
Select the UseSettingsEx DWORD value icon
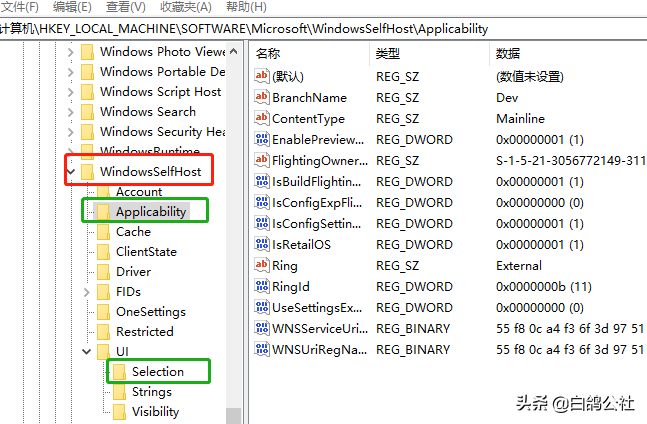pos(262,308)
